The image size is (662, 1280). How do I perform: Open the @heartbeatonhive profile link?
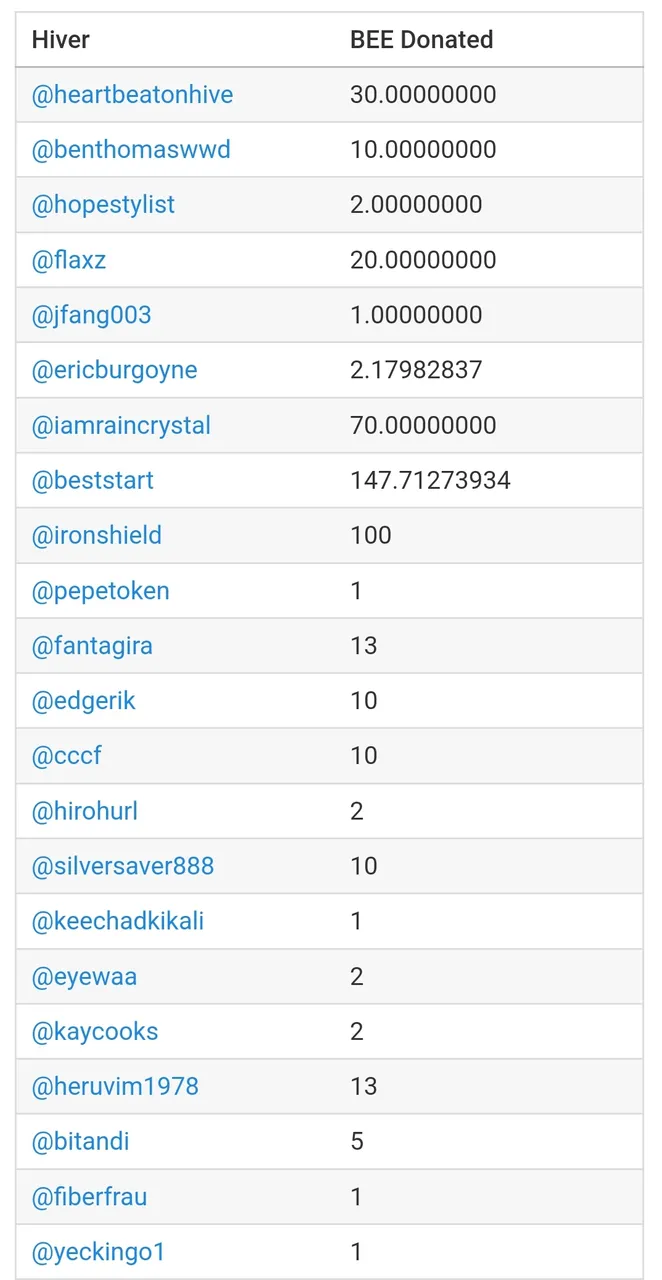(133, 95)
